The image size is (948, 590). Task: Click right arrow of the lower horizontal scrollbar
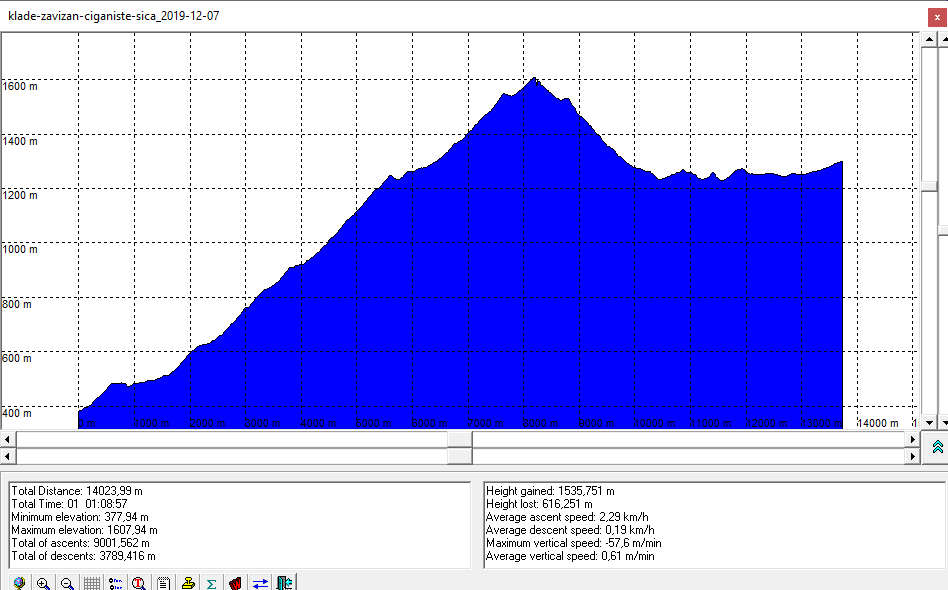tap(911, 456)
